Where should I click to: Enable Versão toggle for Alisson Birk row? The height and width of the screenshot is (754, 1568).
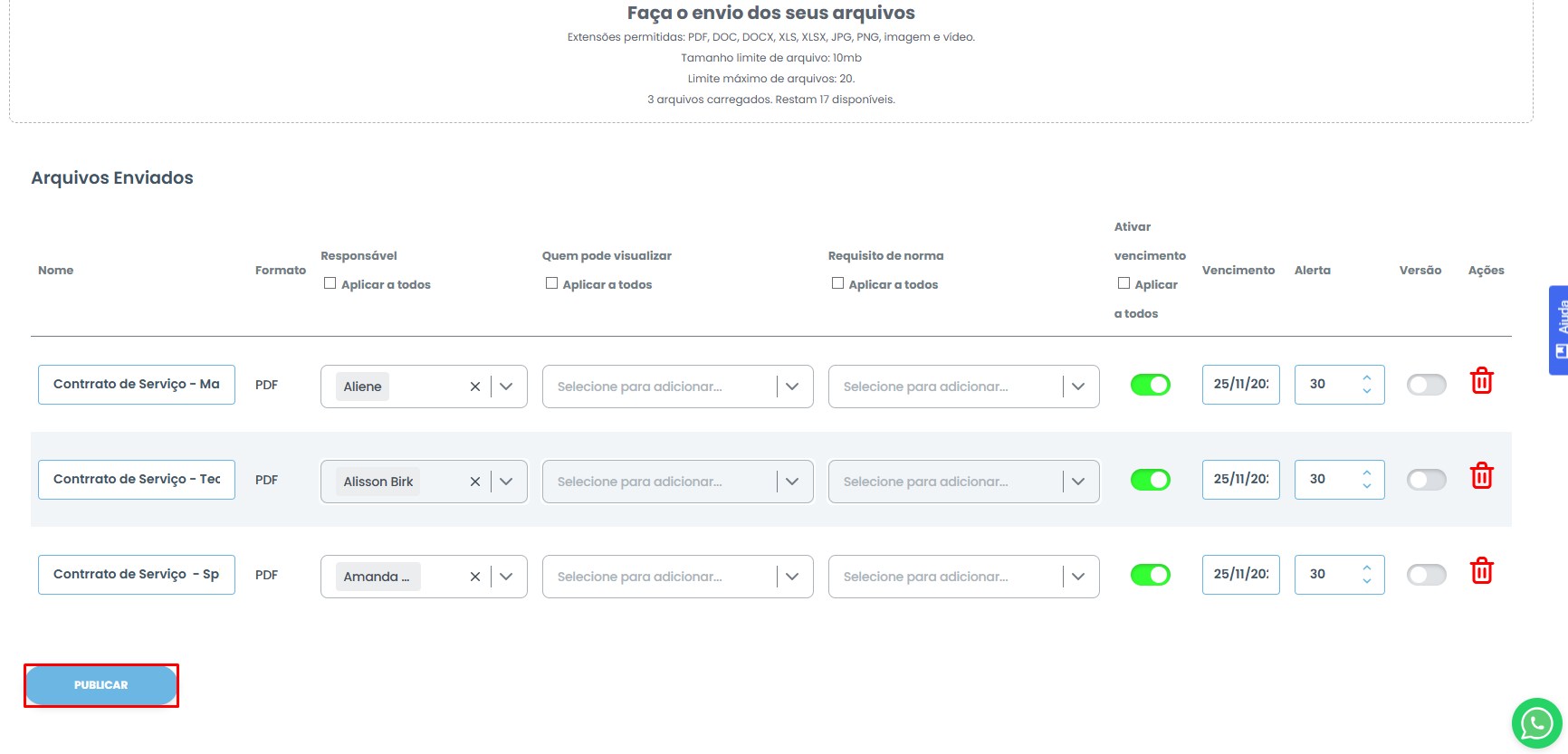point(1426,480)
